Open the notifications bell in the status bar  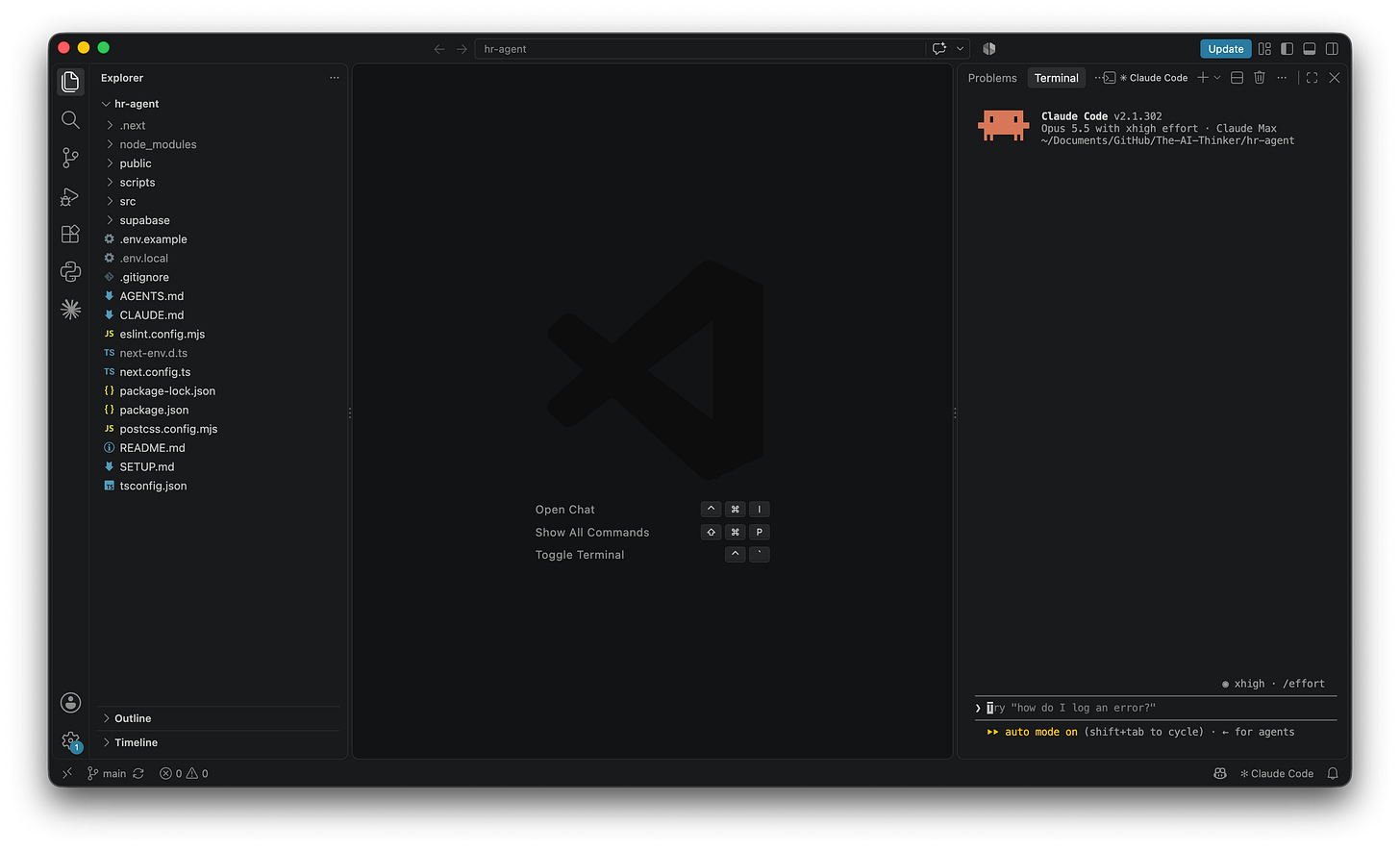coord(1333,773)
